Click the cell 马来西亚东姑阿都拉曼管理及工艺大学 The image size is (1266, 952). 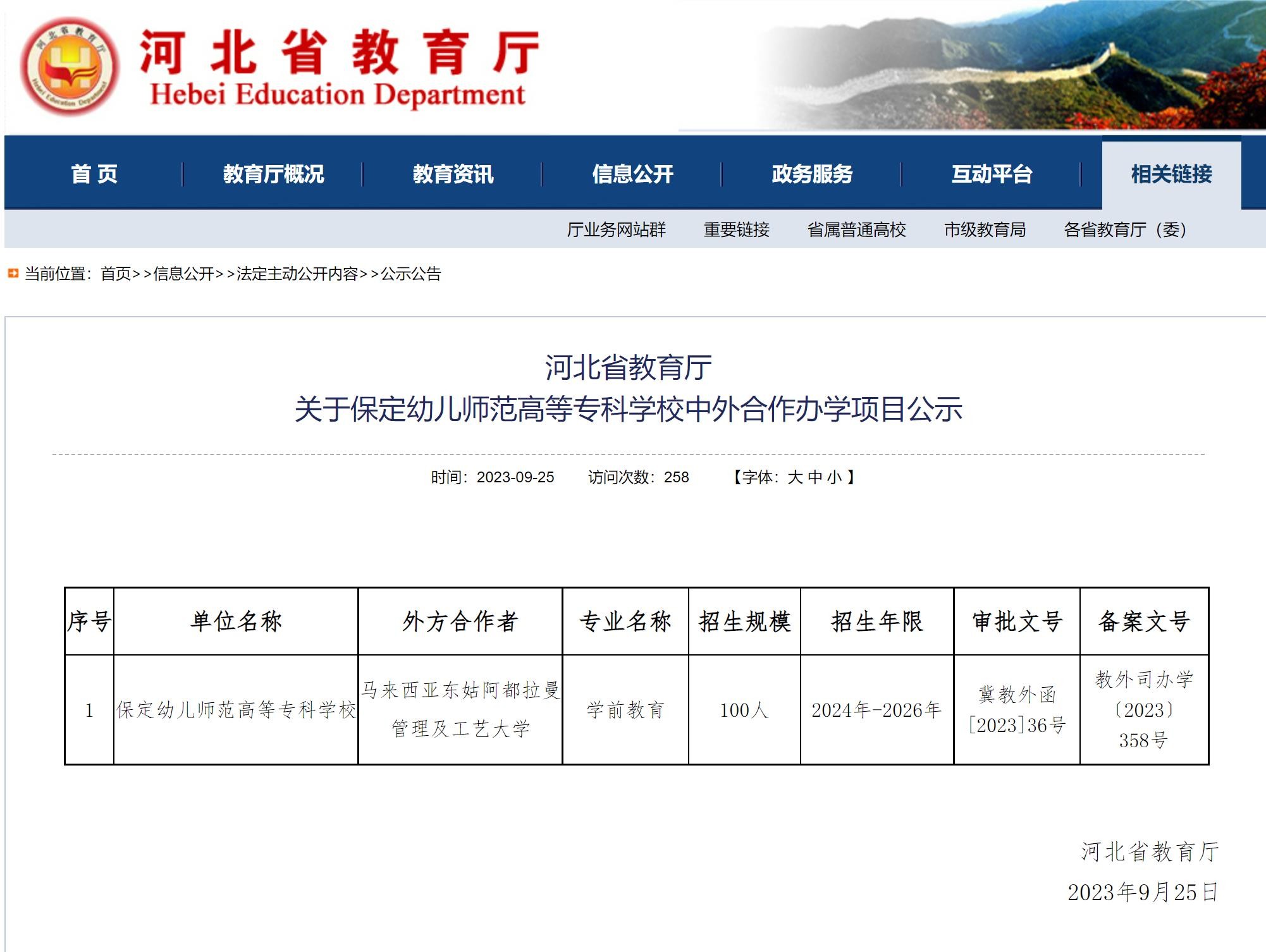tap(460, 709)
